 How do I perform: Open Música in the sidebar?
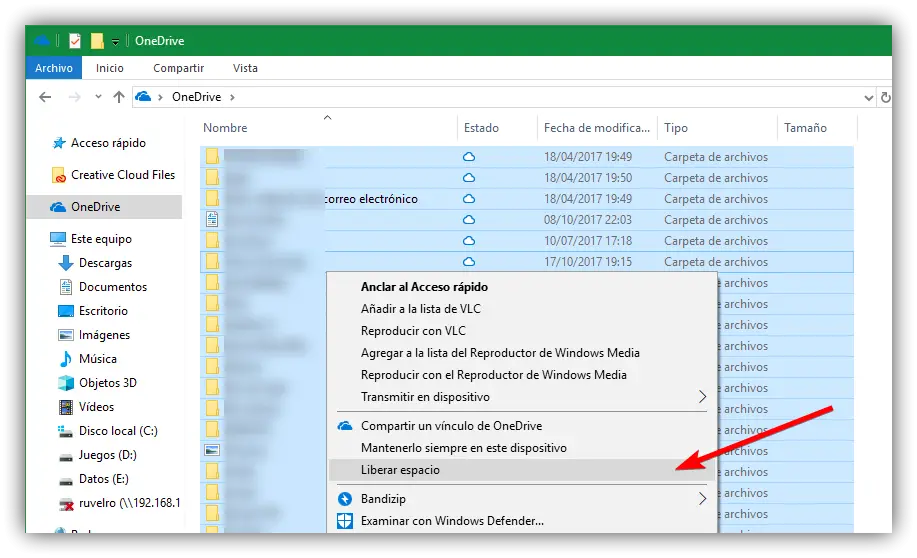[x=98, y=359]
